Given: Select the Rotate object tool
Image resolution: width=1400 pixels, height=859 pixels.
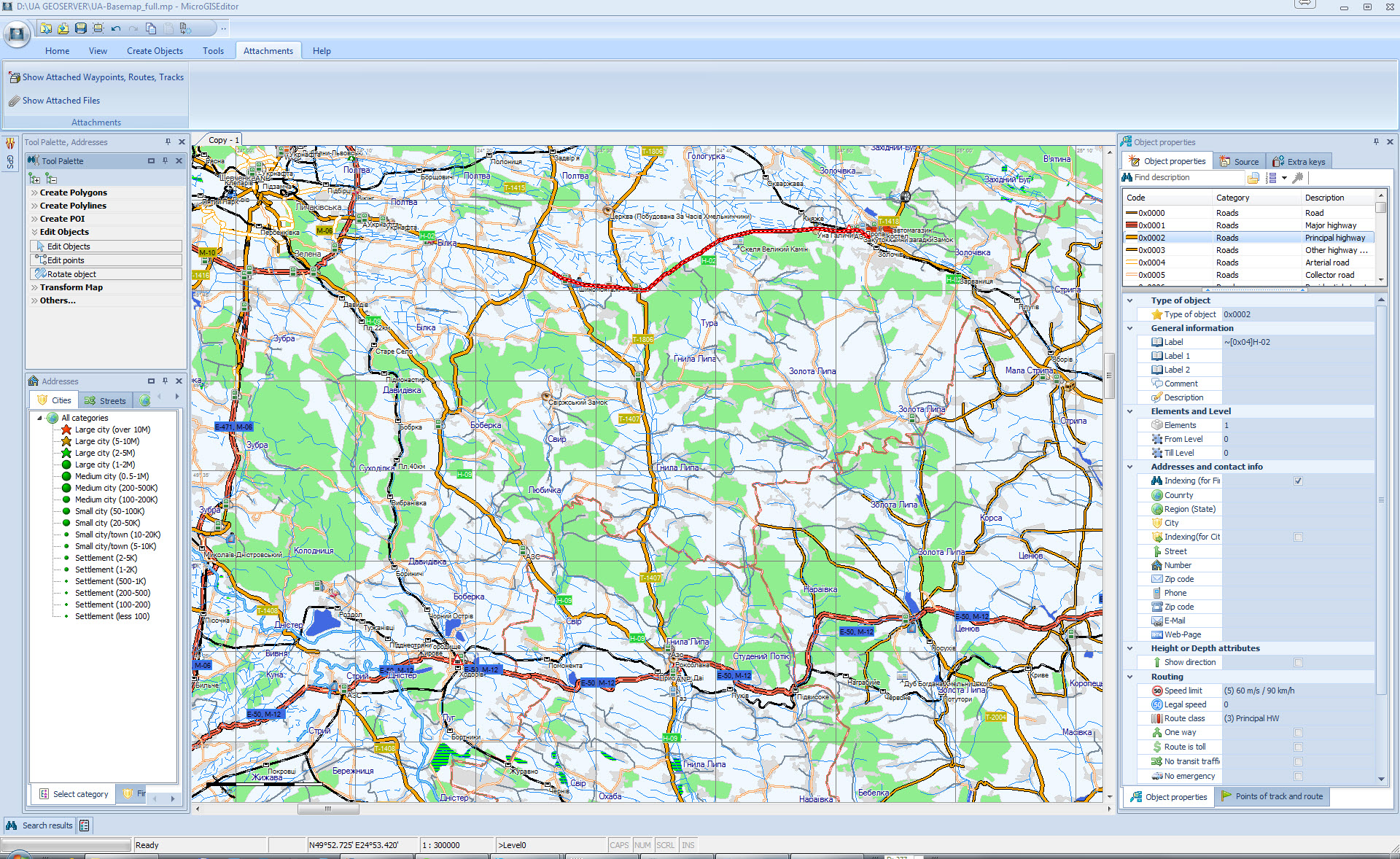Looking at the screenshot, I should [71, 274].
